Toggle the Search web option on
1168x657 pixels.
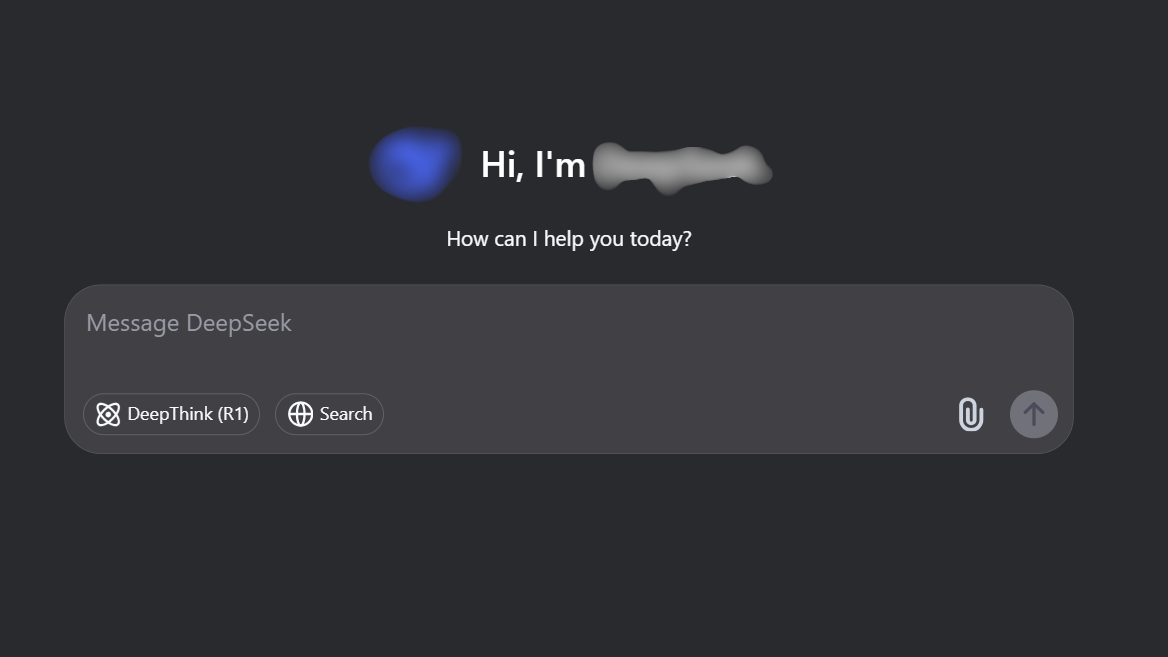click(329, 414)
